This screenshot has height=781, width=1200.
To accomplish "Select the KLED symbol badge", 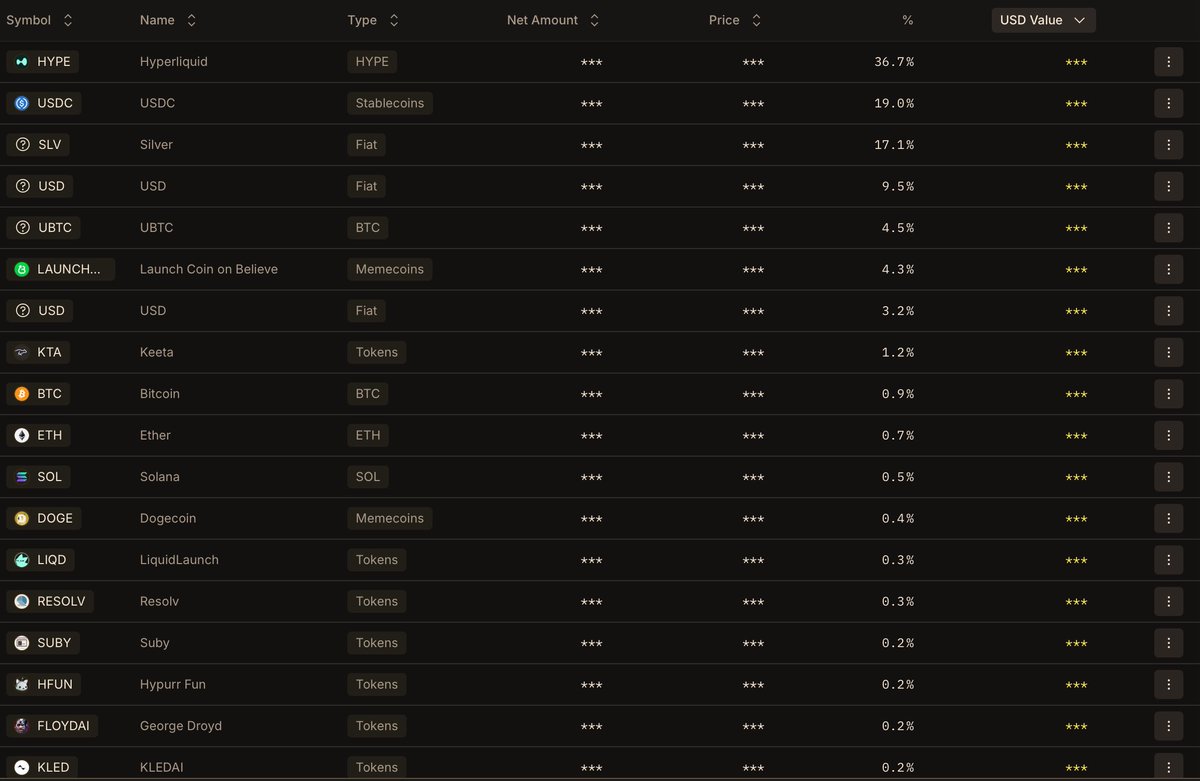I will coord(42,767).
